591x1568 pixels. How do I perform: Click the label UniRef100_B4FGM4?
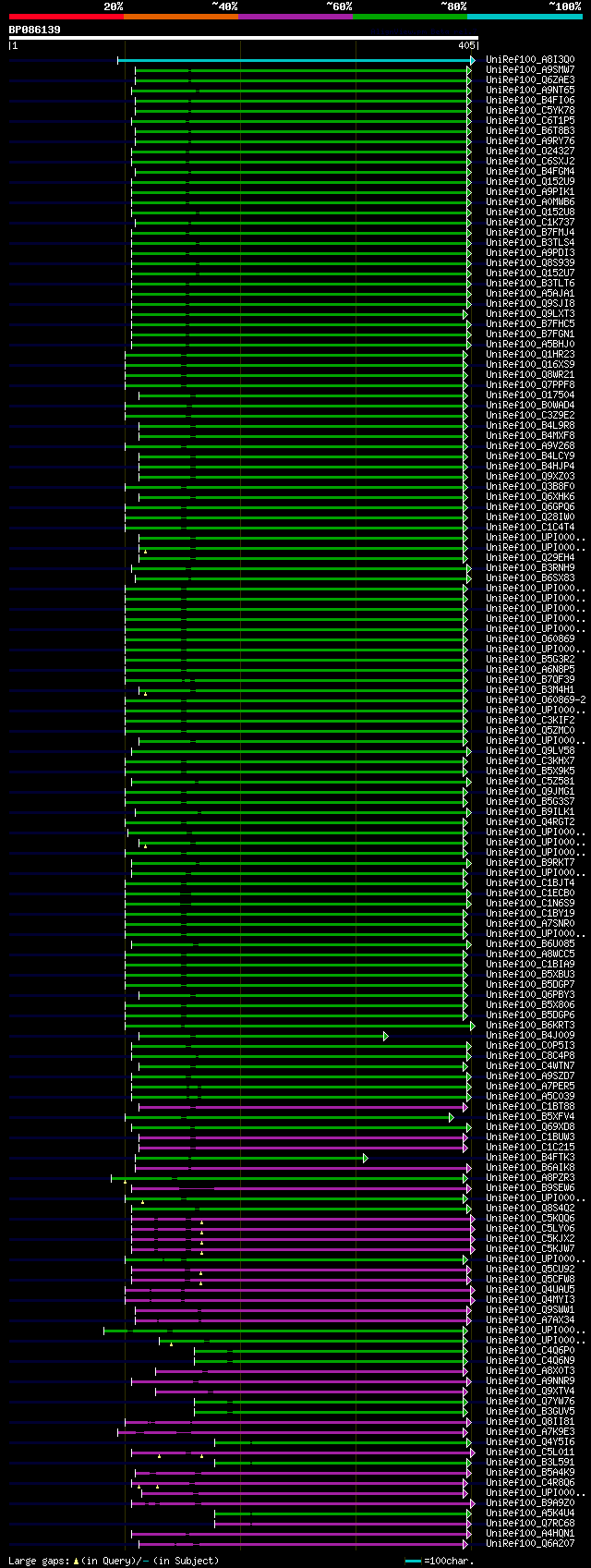coord(530,172)
